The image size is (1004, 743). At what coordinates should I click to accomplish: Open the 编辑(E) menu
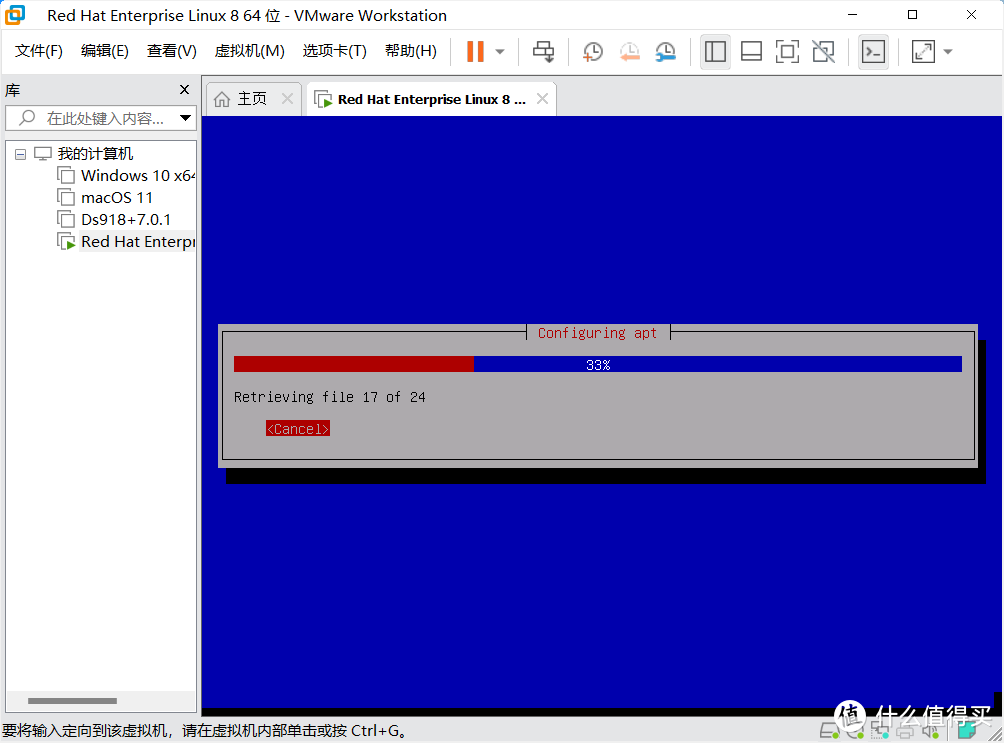(x=104, y=51)
